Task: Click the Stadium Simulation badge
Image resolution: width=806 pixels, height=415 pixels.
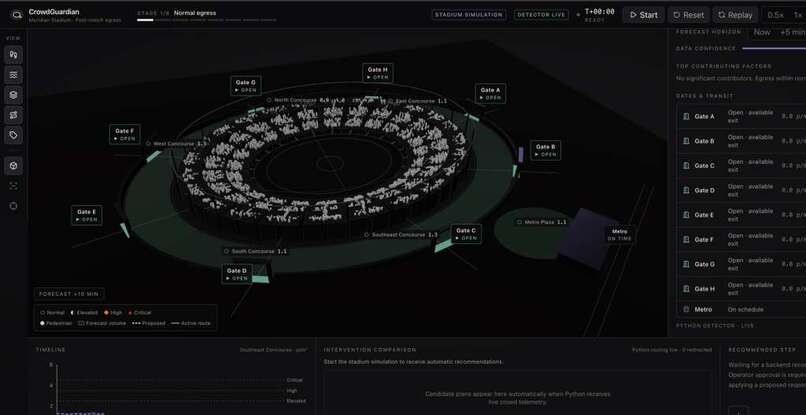Action: click(468, 15)
